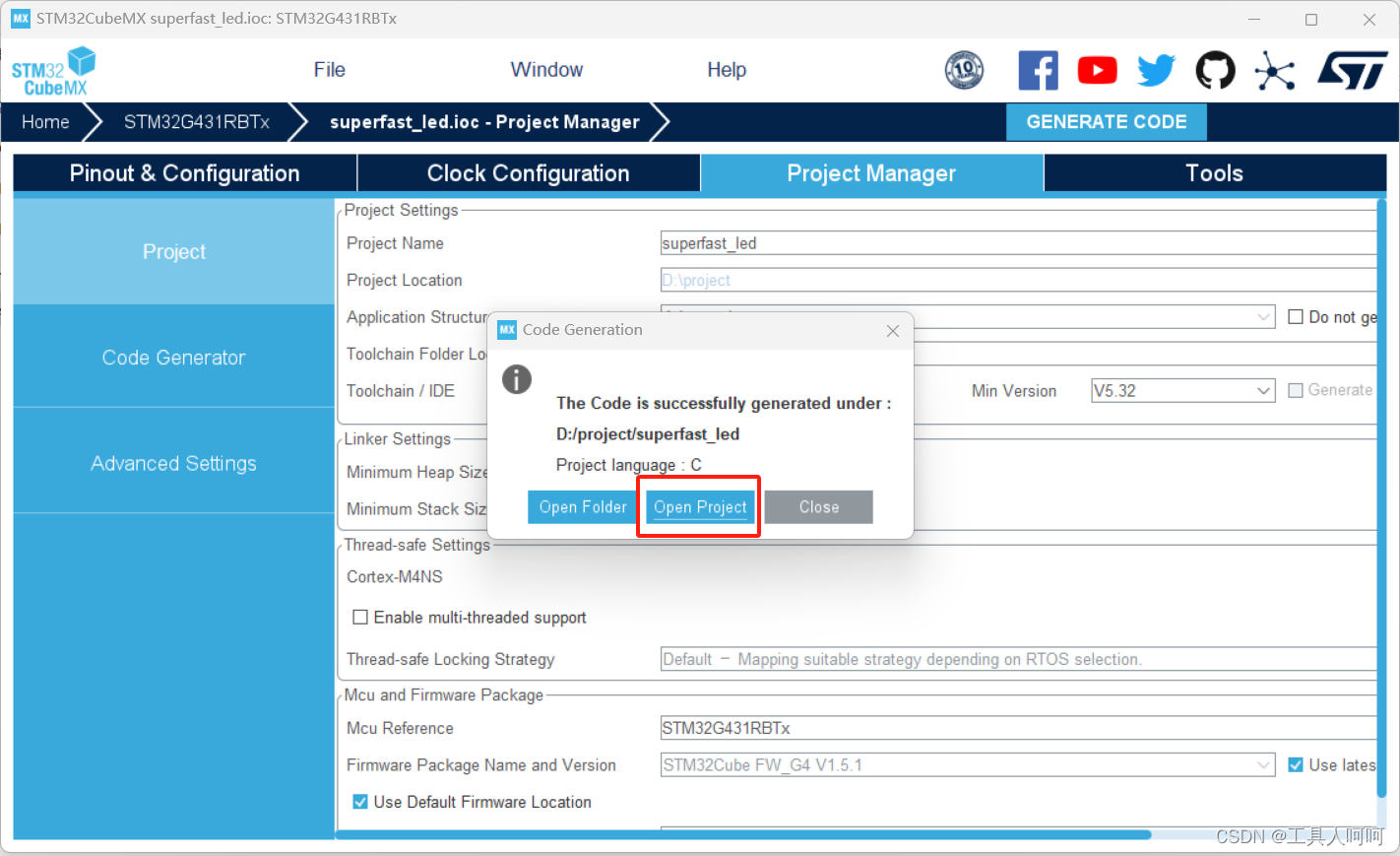Click the Project Name input field
1400x856 pixels.
[x=1018, y=243]
